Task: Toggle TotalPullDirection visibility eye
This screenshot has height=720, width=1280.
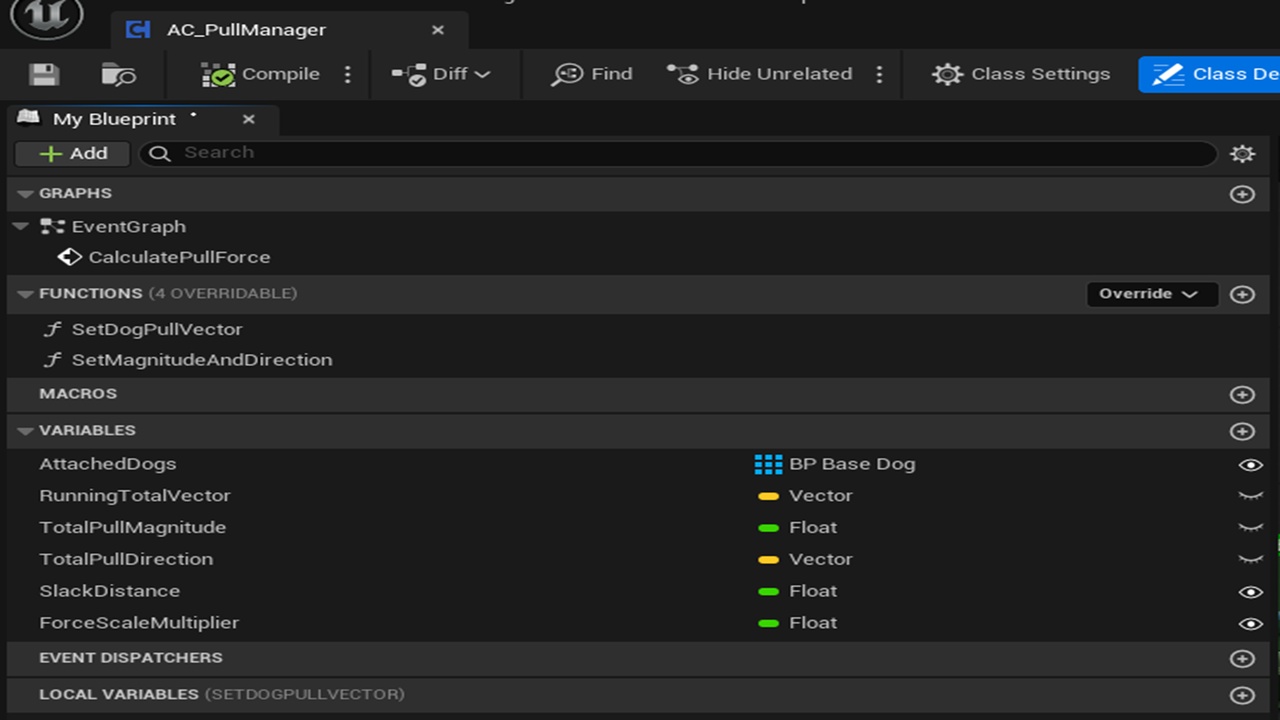Action: pos(1250,560)
